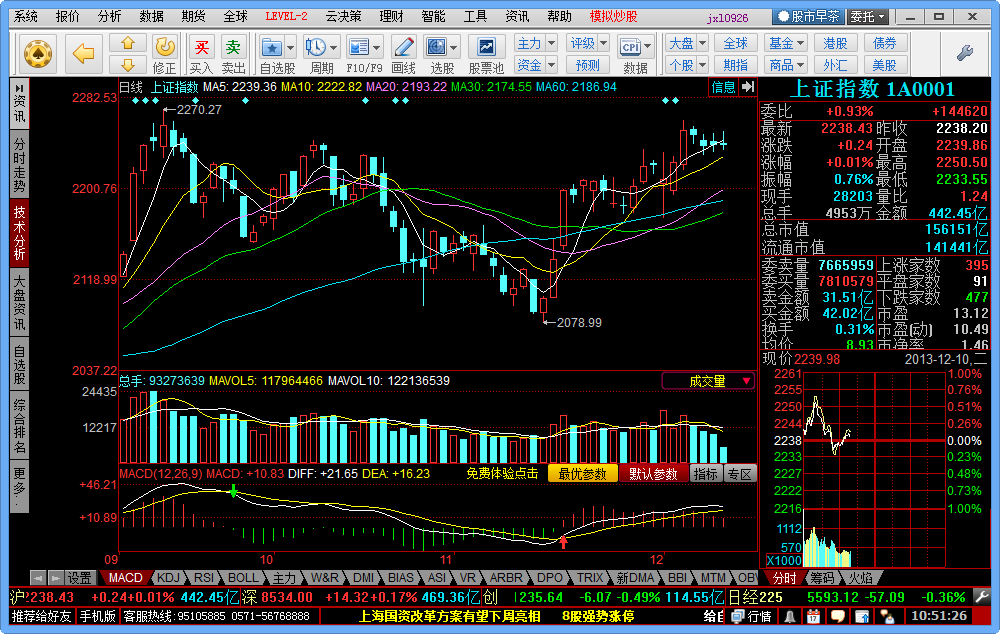
Task: Click the upload document icon in status bar
Action: [x=862, y=617]
